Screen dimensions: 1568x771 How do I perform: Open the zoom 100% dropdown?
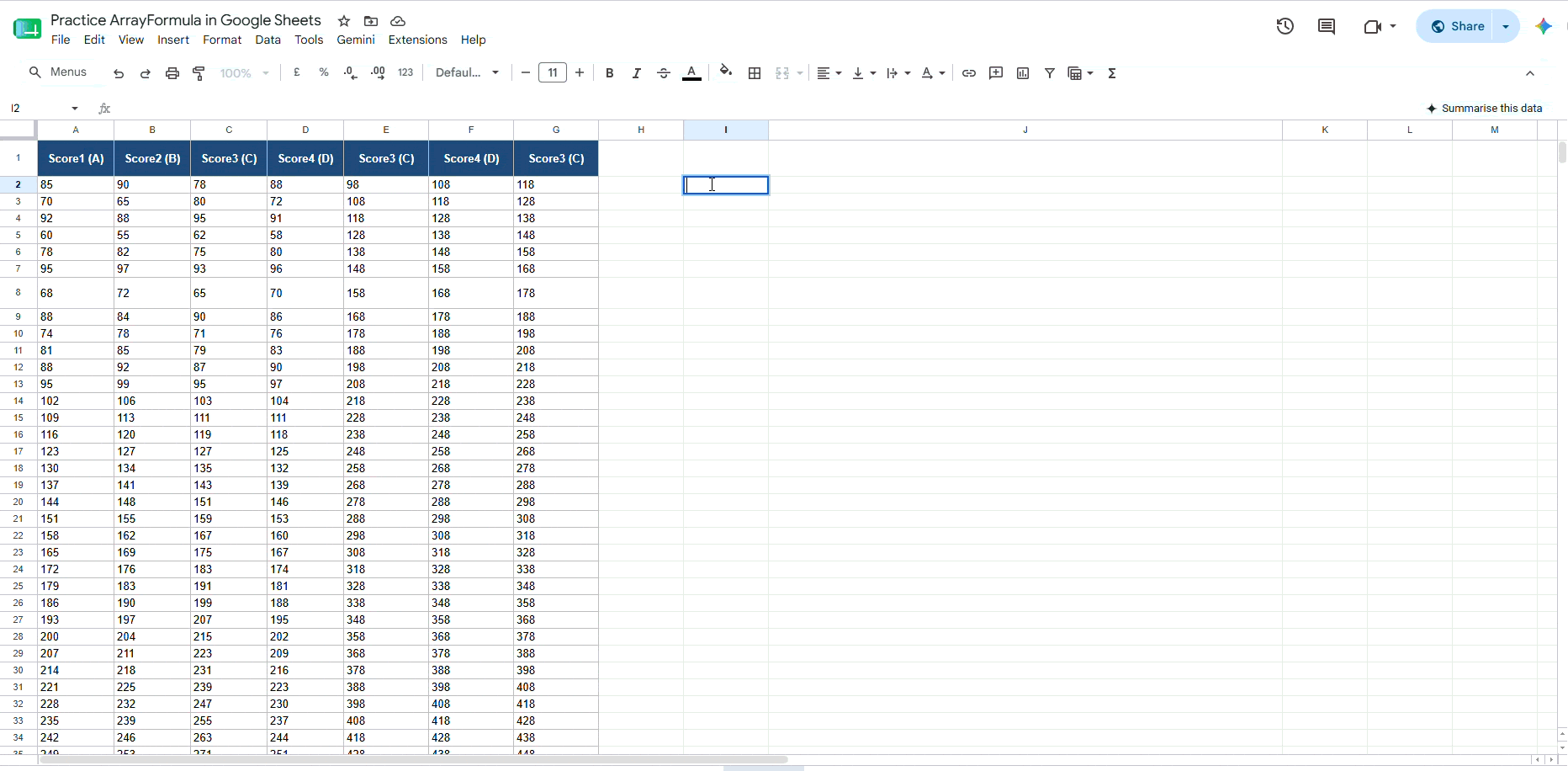(244, 73)
